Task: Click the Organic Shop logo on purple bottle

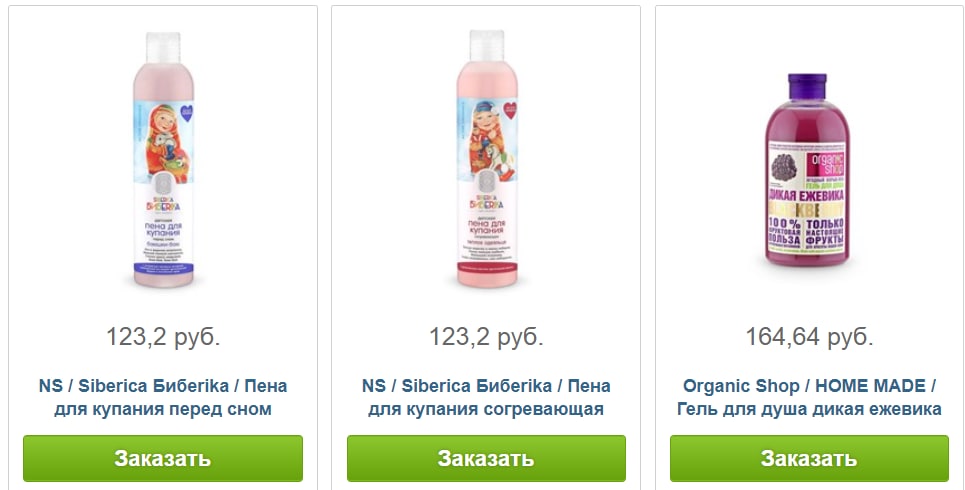Action: [x=827, y=164]
